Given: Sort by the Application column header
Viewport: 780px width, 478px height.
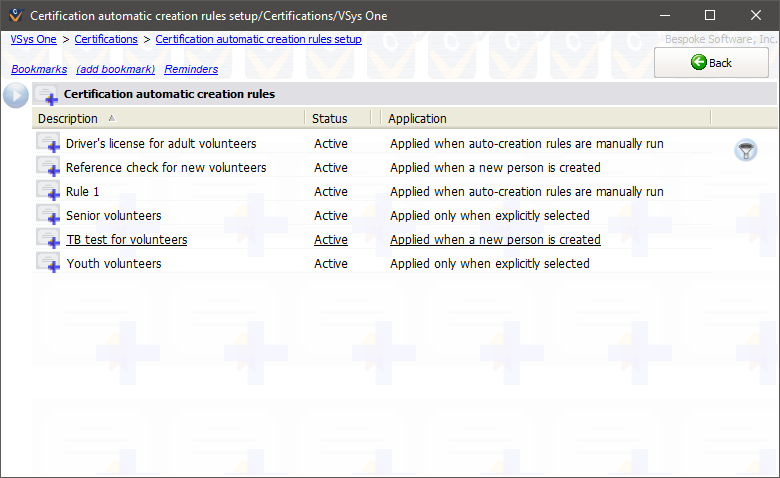Looking at the screenshot, I should 417,119.
